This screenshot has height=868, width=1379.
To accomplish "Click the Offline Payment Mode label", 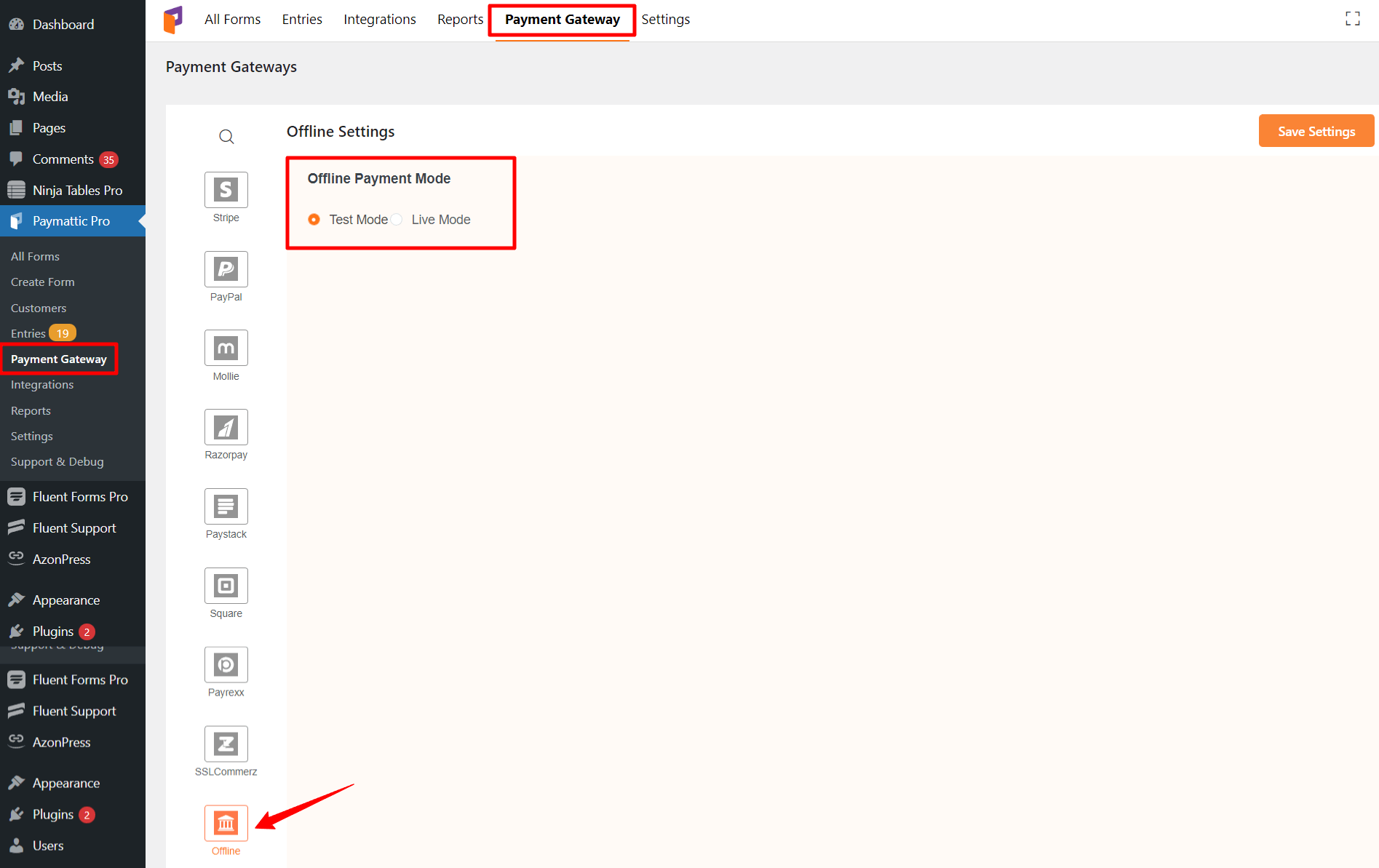I will pyautogui.click(x=379, y=178).
